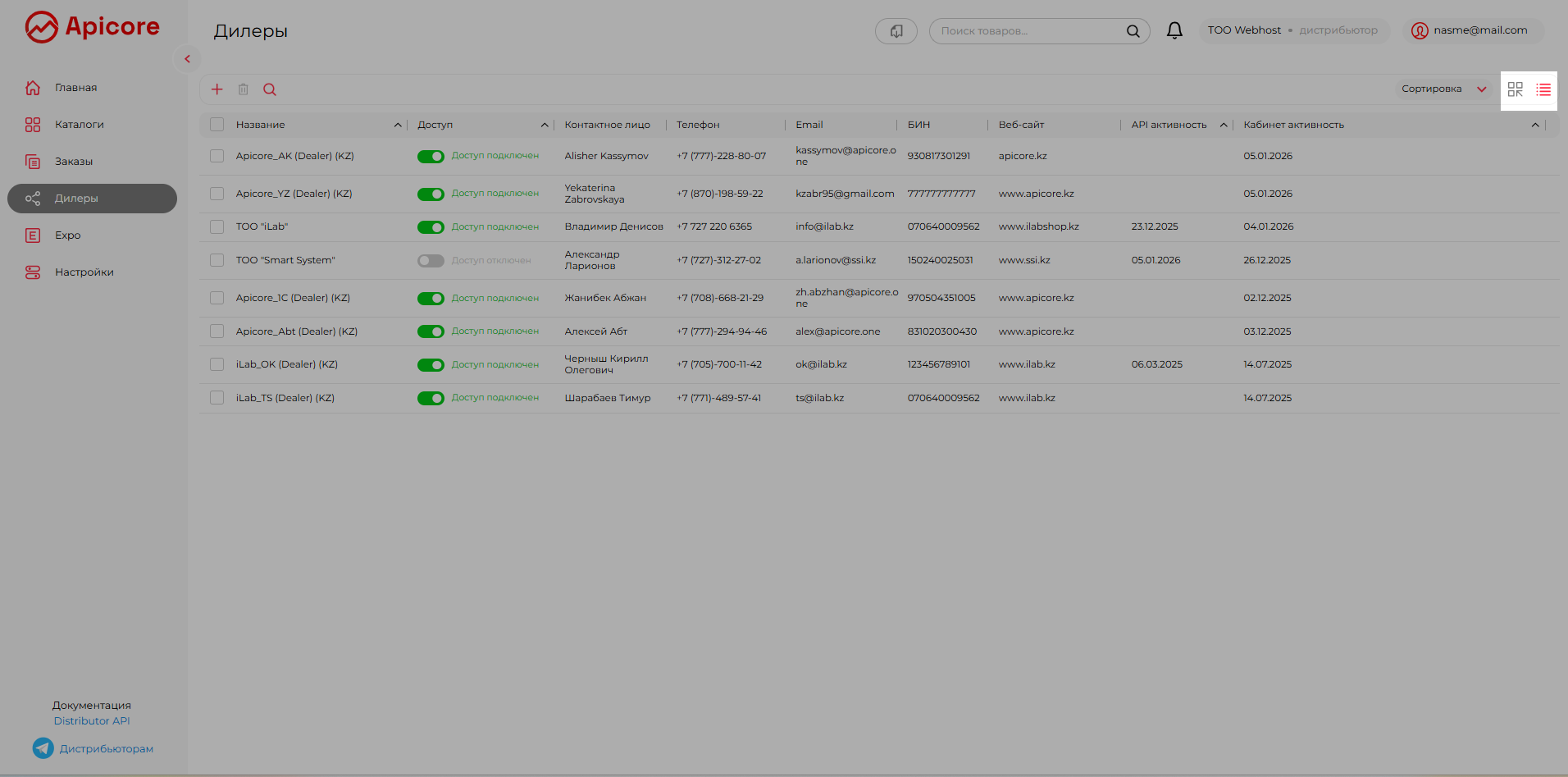This screenshot has height=777, width=1568.
Task: Check the Apicore_AK (Dealer) row checkbox
Action: pyautogui.click(x=217, y=156)
